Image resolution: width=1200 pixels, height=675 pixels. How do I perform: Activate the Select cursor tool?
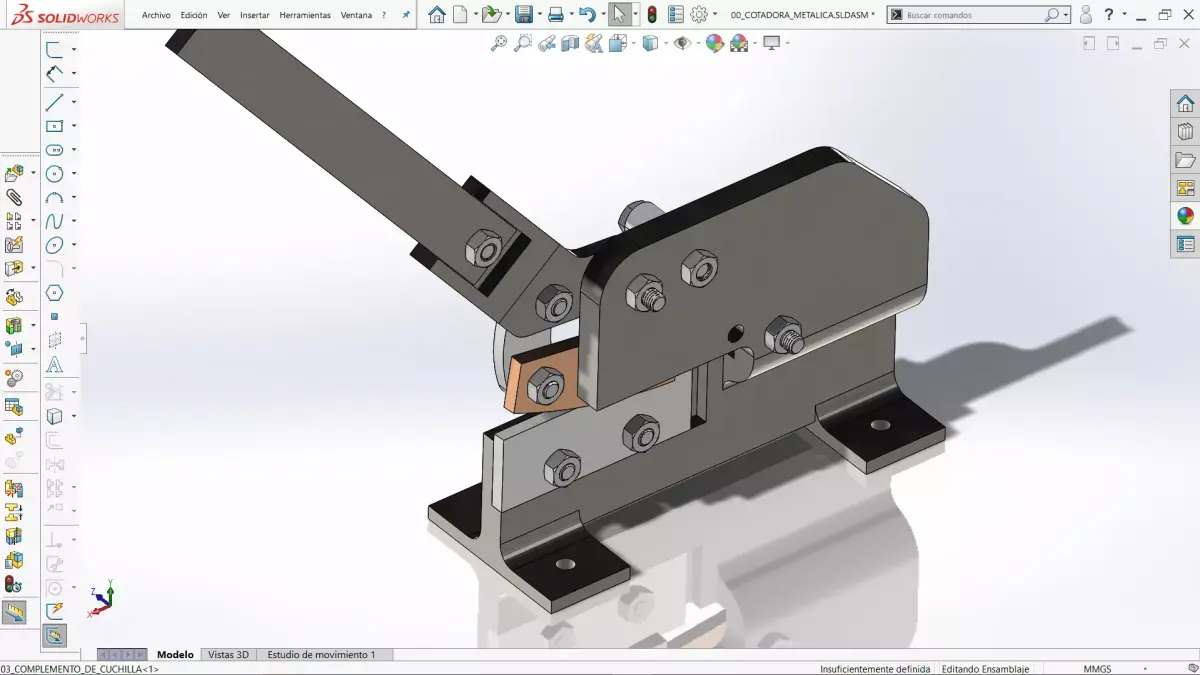[620, 15]
